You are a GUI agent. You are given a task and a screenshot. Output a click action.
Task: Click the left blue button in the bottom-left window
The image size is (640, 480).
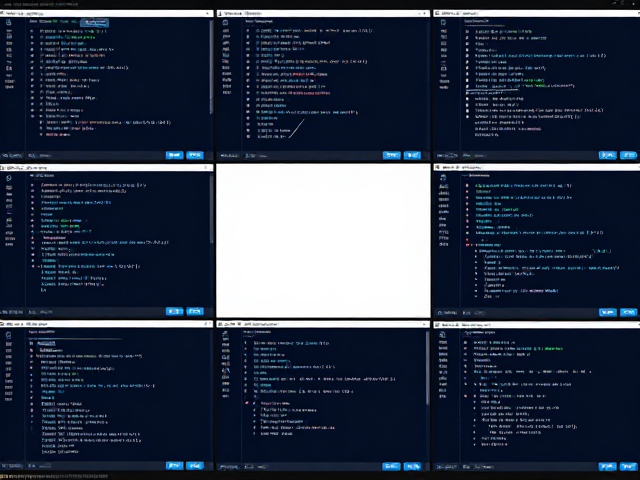click(x=174, y=466)
